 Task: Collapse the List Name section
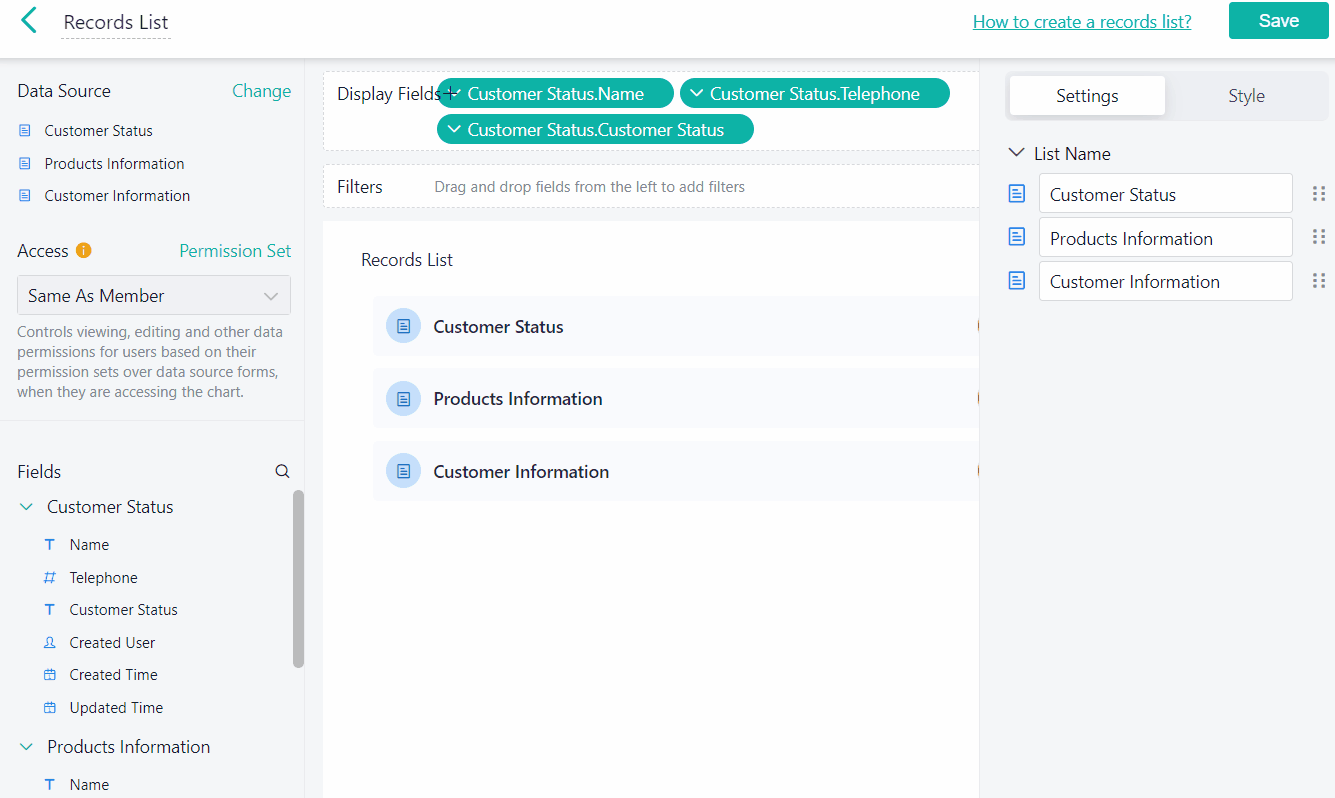[1016, 153]
